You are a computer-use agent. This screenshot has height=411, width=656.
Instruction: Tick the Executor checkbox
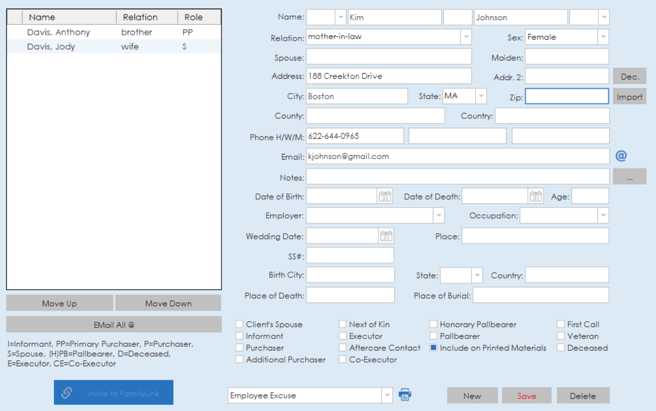click(342, 336)
